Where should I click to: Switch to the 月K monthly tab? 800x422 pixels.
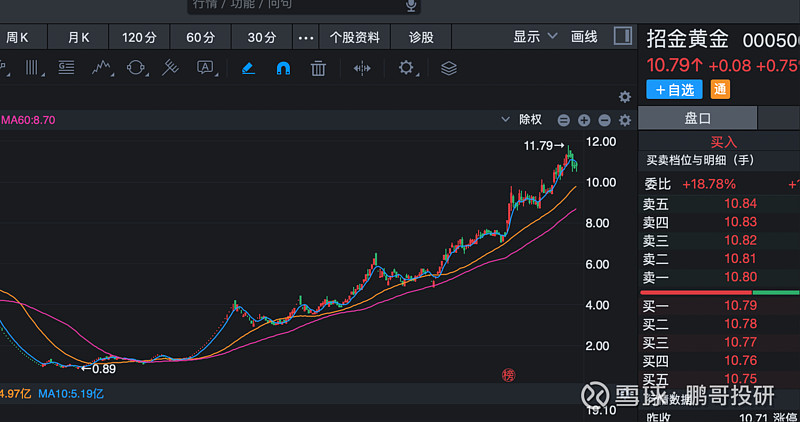[78, 37]
